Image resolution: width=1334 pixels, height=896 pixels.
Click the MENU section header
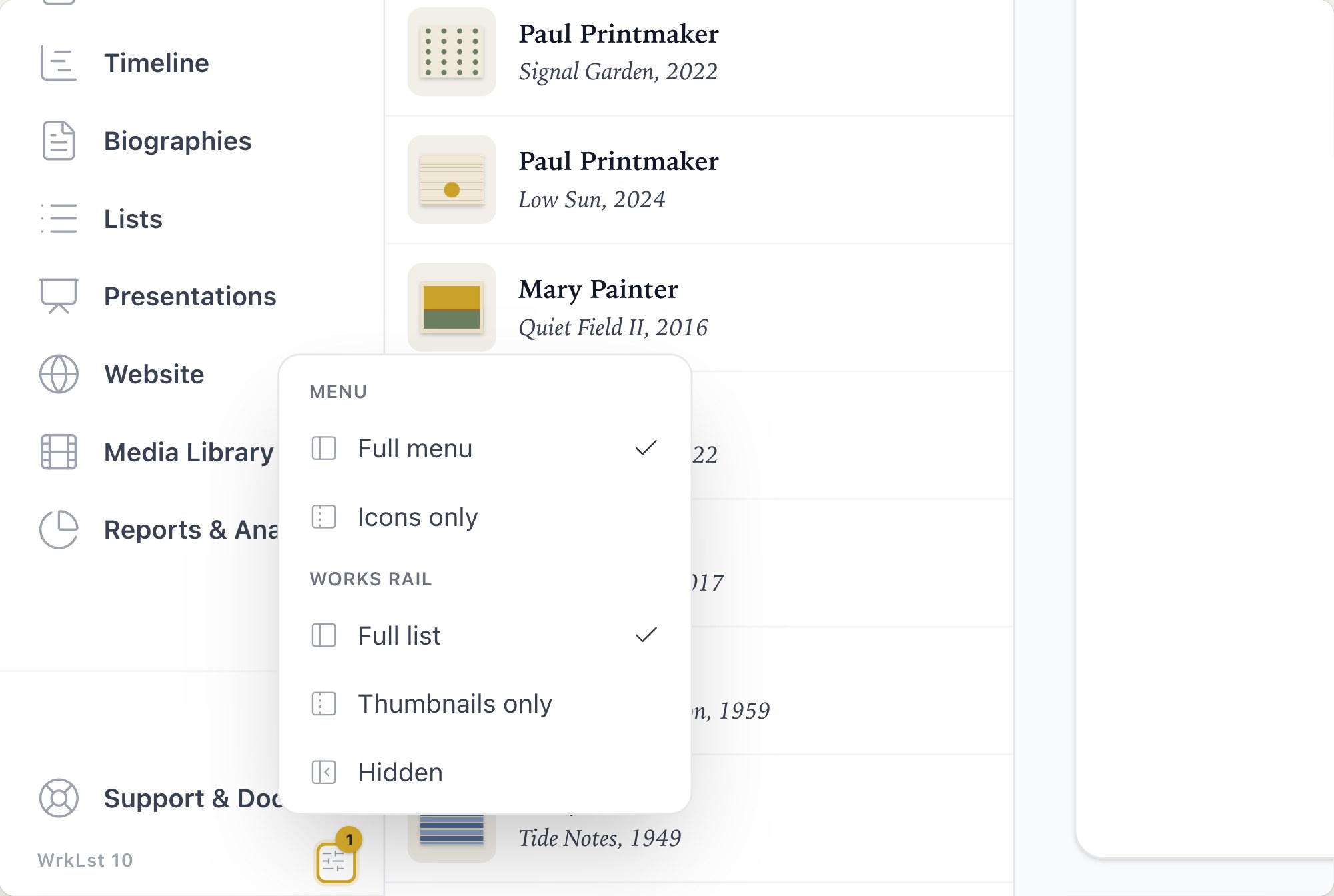338,391
